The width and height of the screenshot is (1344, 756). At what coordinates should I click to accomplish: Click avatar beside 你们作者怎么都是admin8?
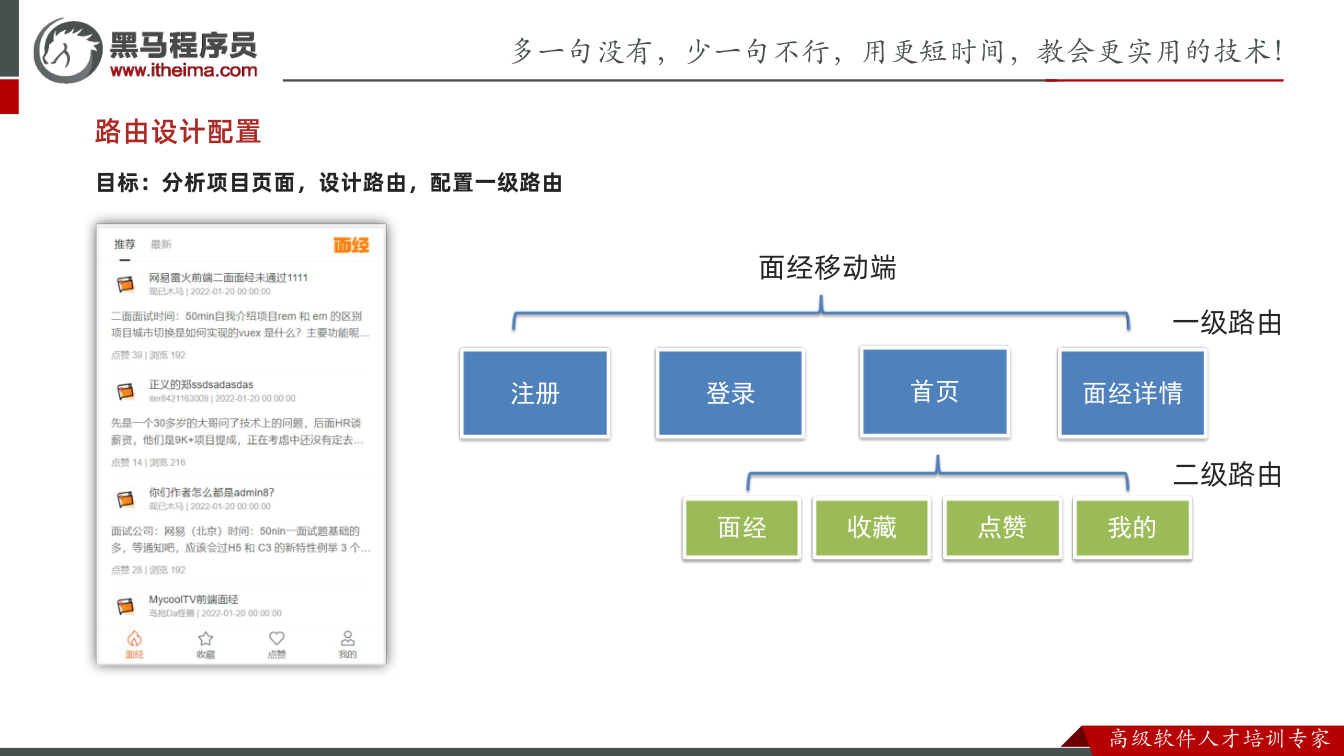click(126, 499)
